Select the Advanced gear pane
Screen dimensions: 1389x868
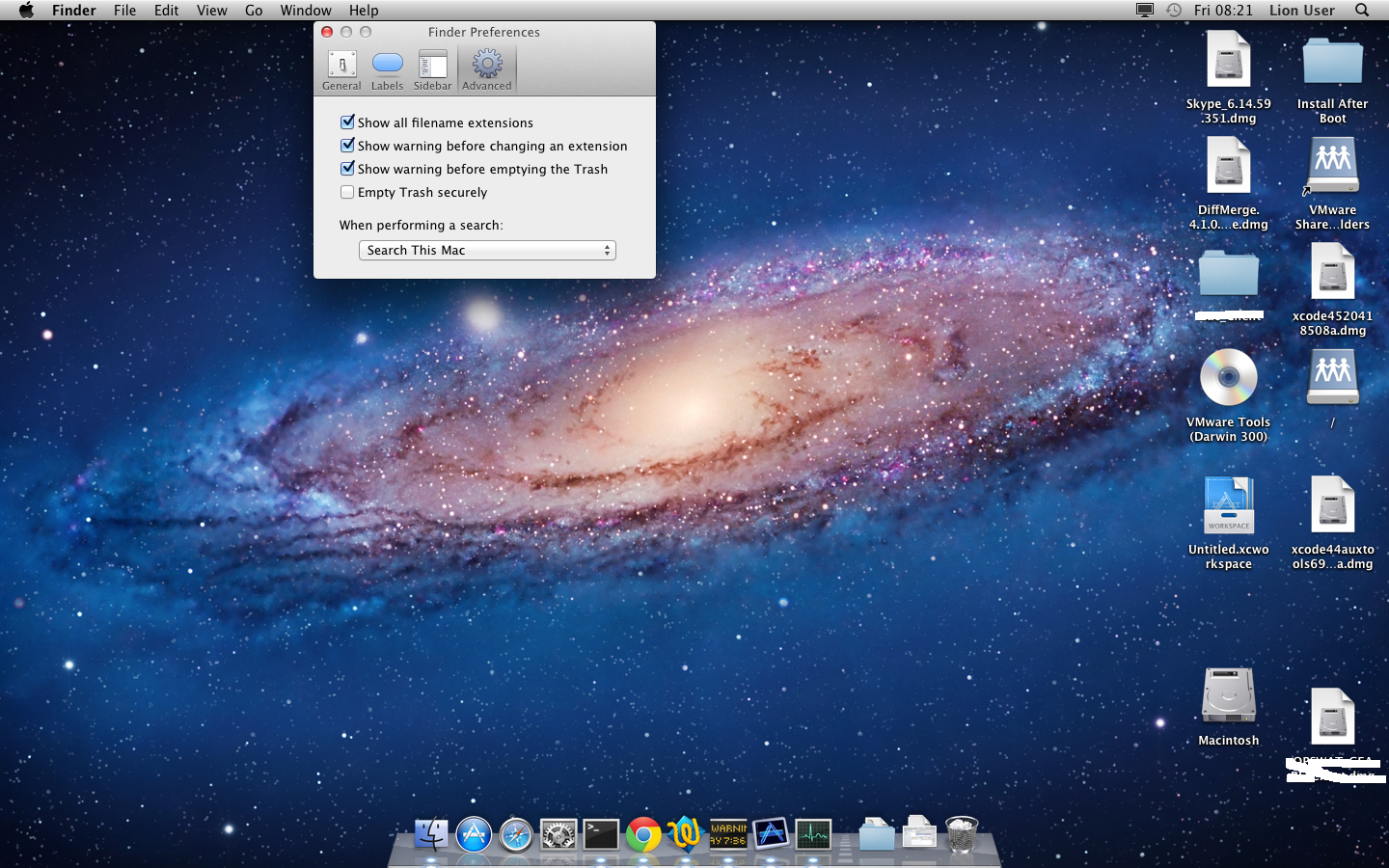pos(487,70)
